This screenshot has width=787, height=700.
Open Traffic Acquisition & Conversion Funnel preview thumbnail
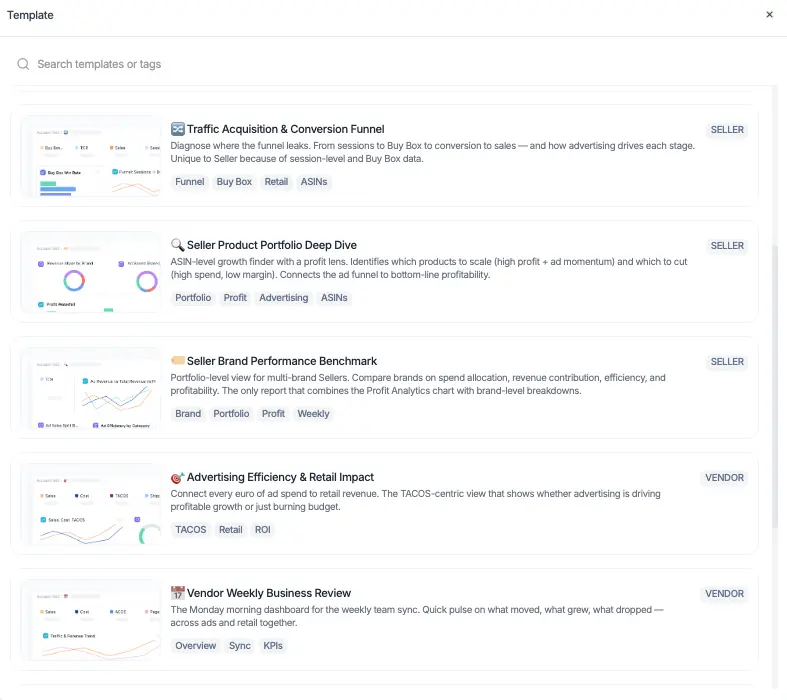pyautogui.click(x=91, y=156)
